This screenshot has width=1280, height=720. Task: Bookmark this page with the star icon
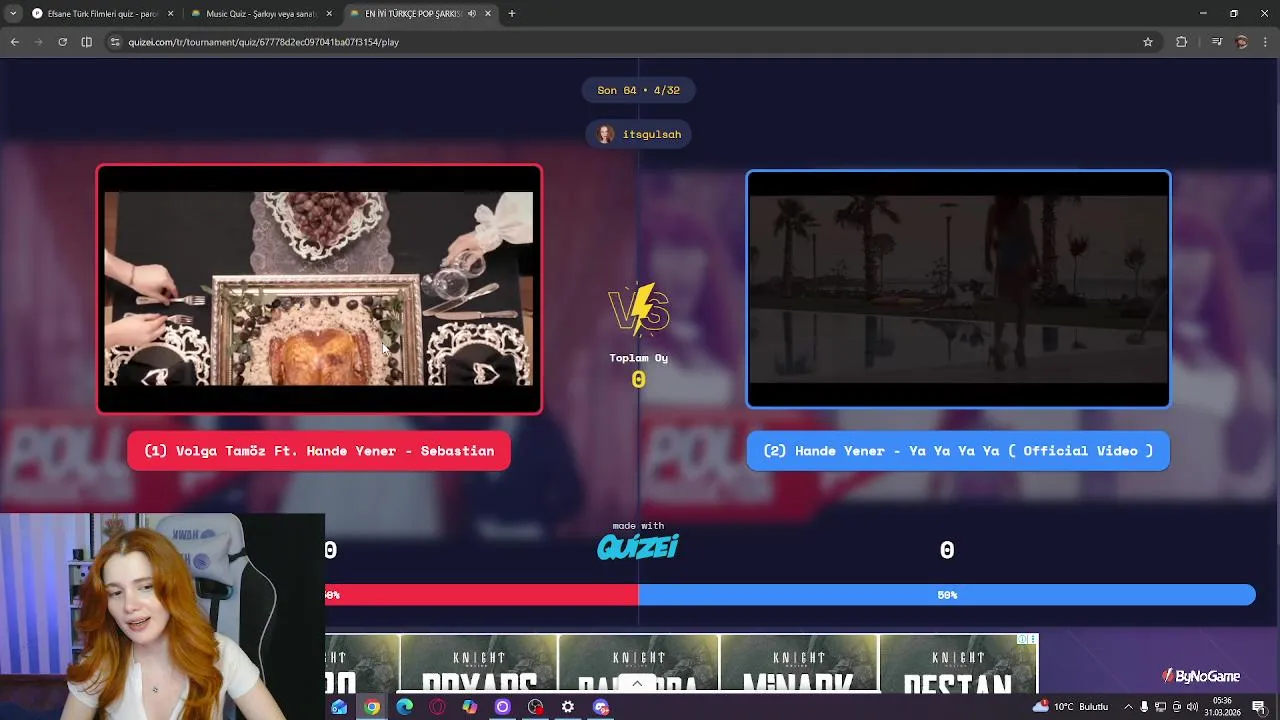1148,42
